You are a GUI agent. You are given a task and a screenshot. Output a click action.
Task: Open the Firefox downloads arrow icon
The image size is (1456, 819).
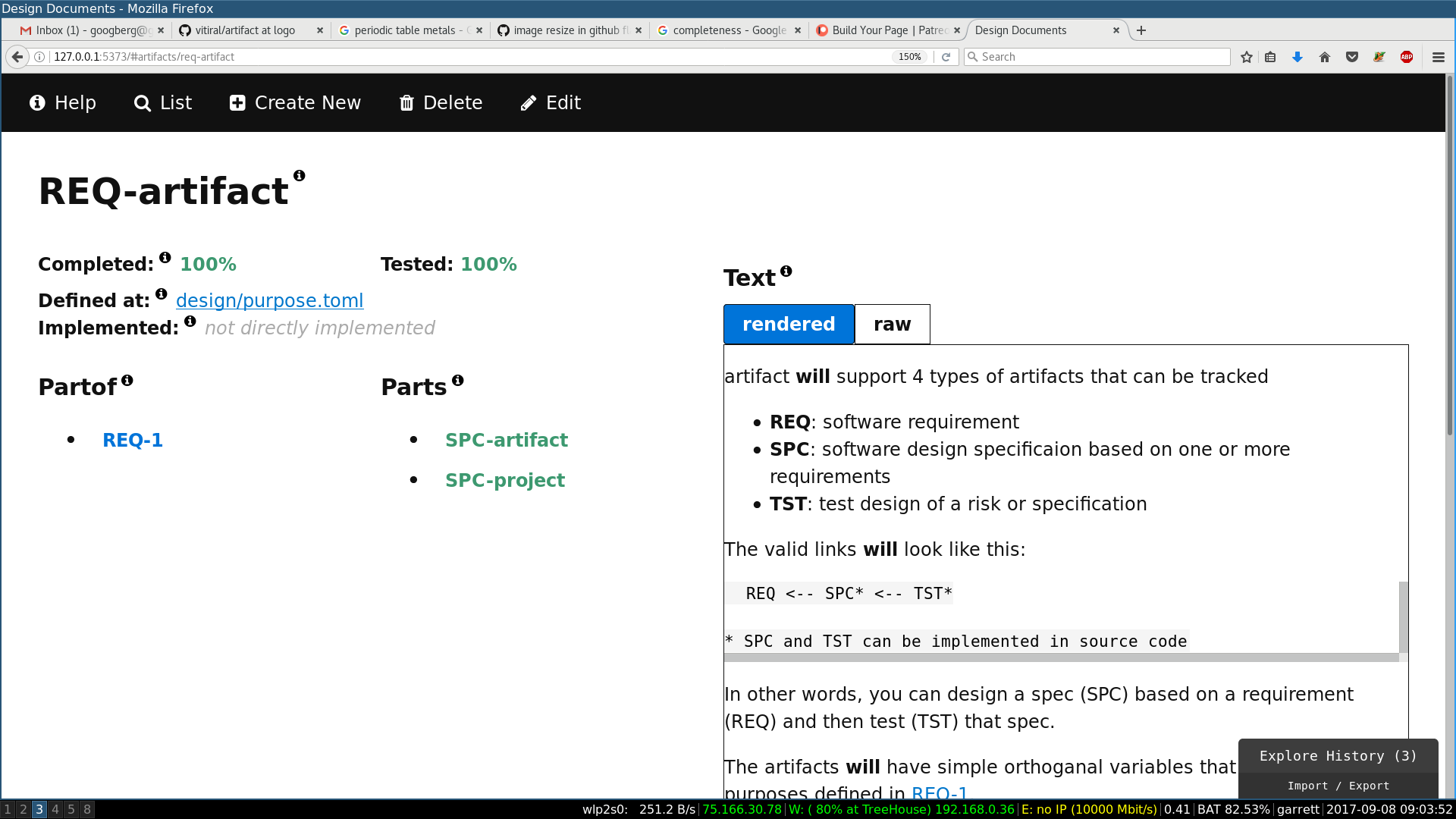1298,57
